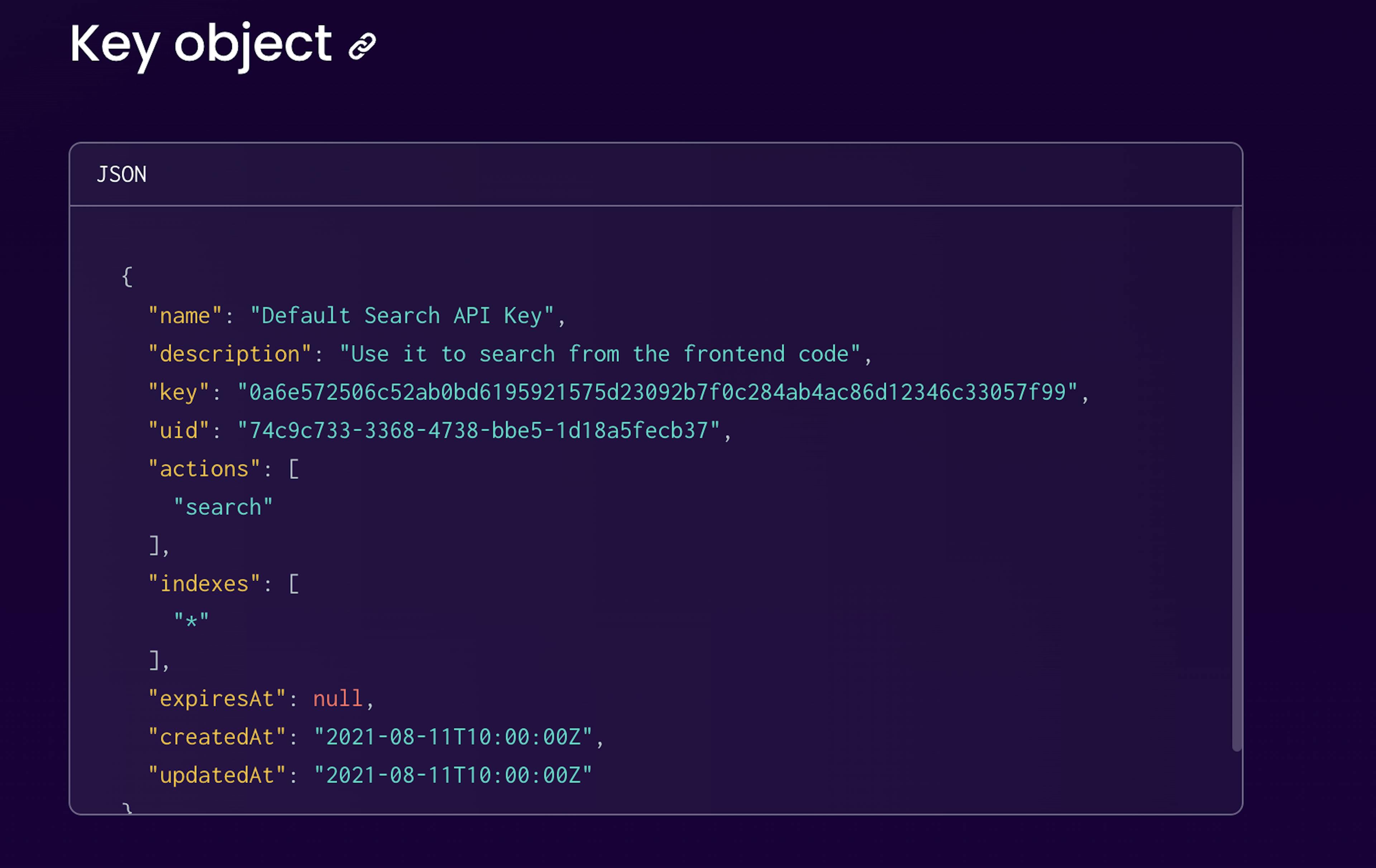The height and width of the screenshot is (868, 1376).
Task: Click the "description" property key
Action: point(230,354)
